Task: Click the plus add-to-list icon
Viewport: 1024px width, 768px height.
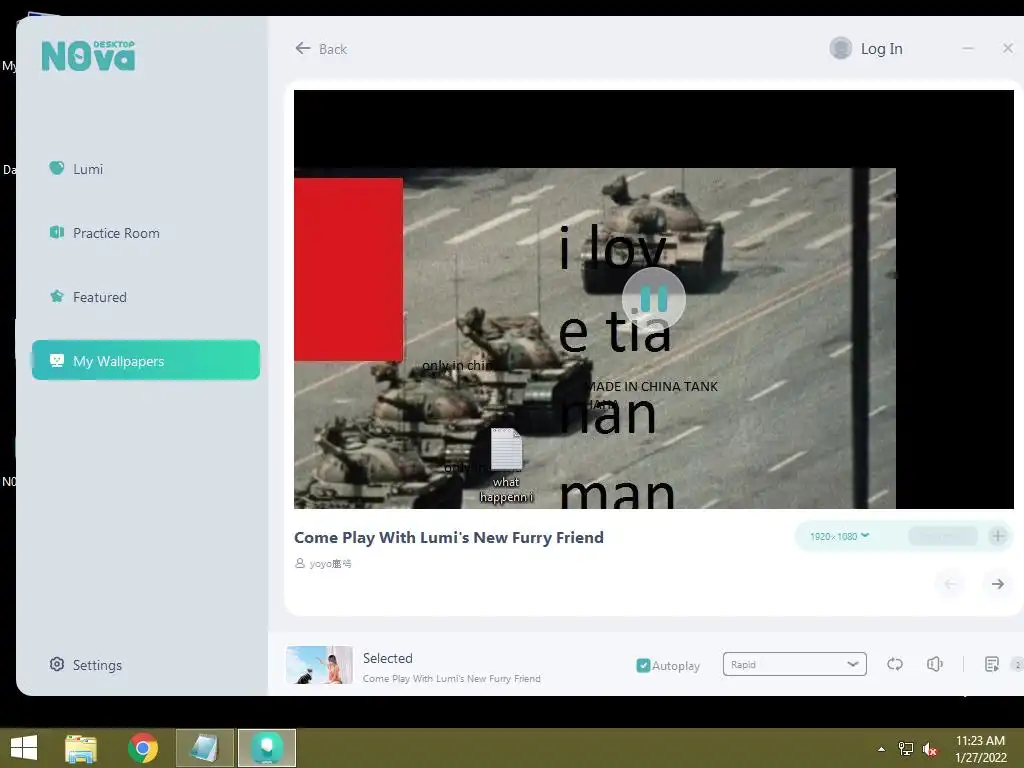Action: click(997, 536)
